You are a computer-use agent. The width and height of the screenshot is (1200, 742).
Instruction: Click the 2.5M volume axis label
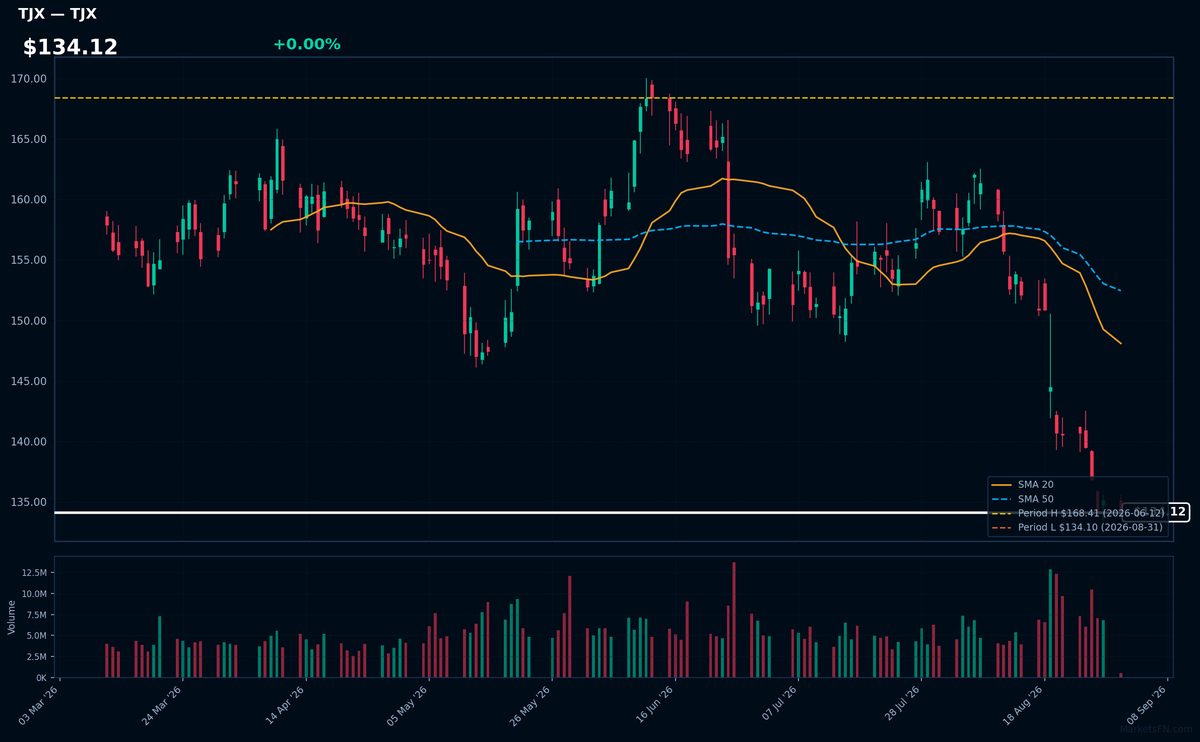point(35,657)
